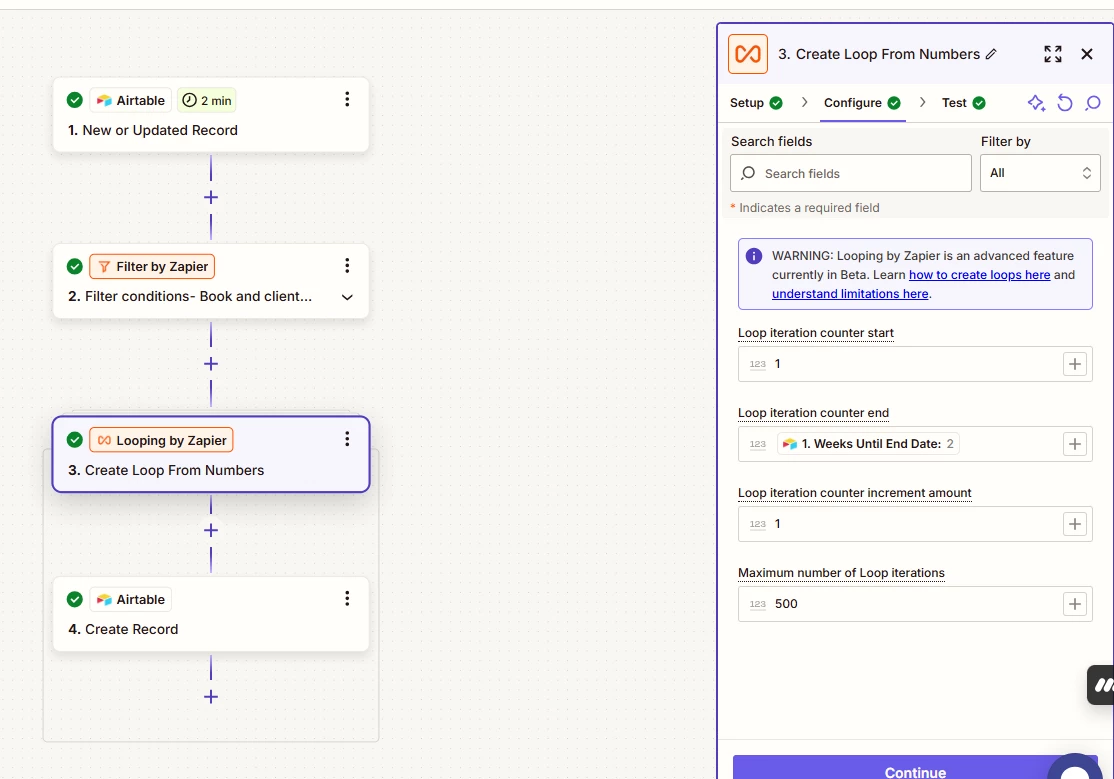
Task: Click the Airtable badge on step 4
Action: [131, 599]
